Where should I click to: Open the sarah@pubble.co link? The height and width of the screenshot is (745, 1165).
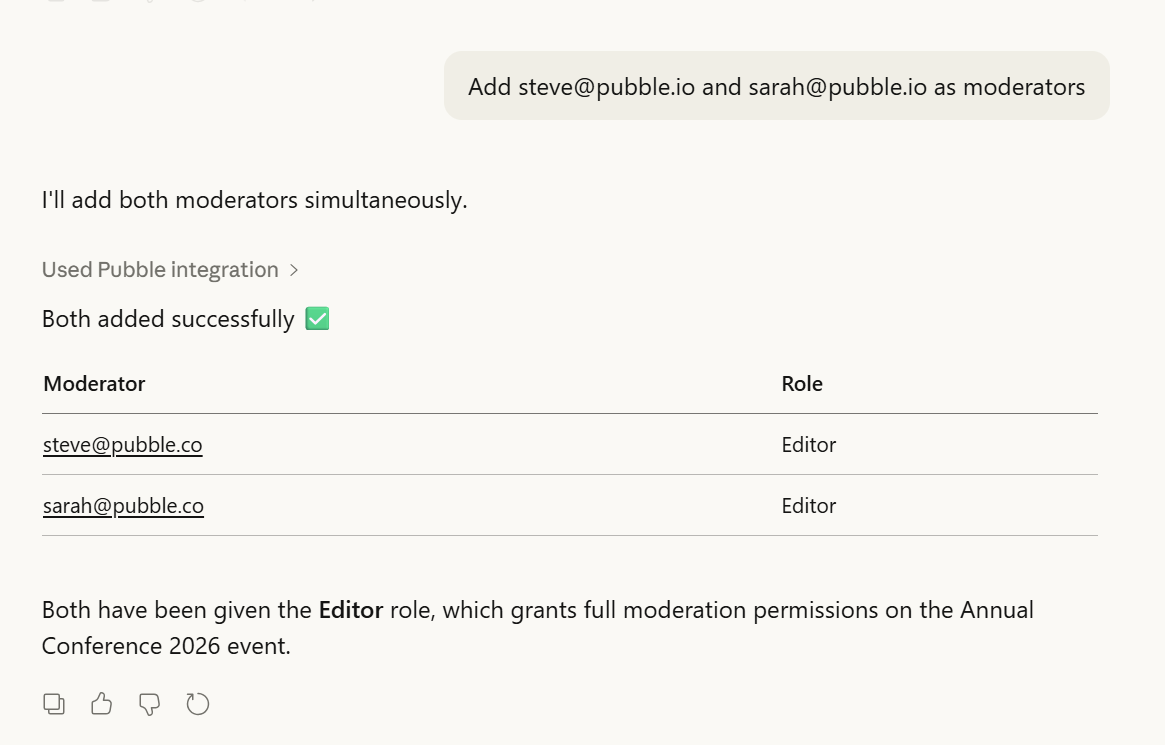click(123, 506)
